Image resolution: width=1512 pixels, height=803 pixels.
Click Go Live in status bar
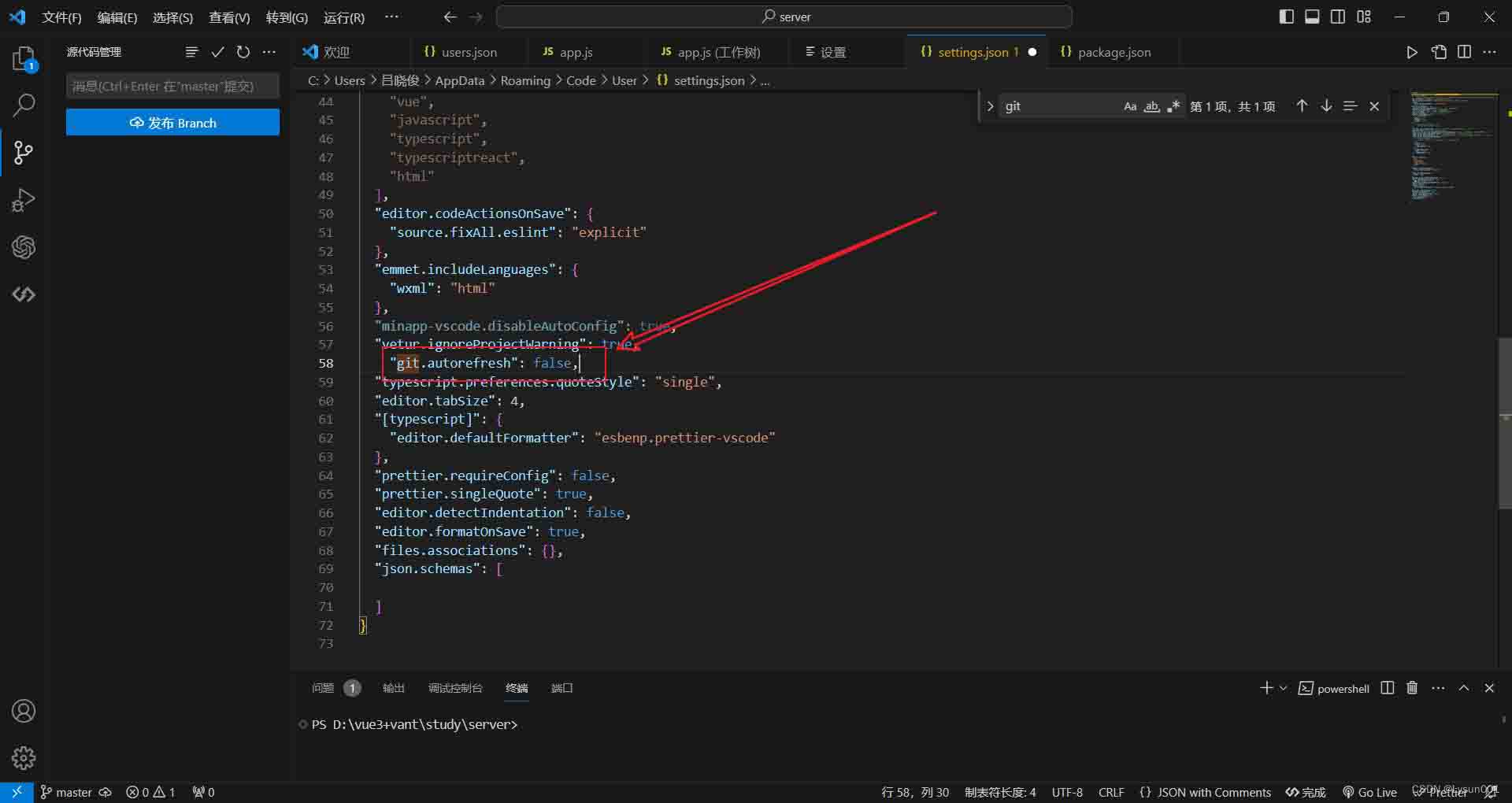tap(1370, 792)
